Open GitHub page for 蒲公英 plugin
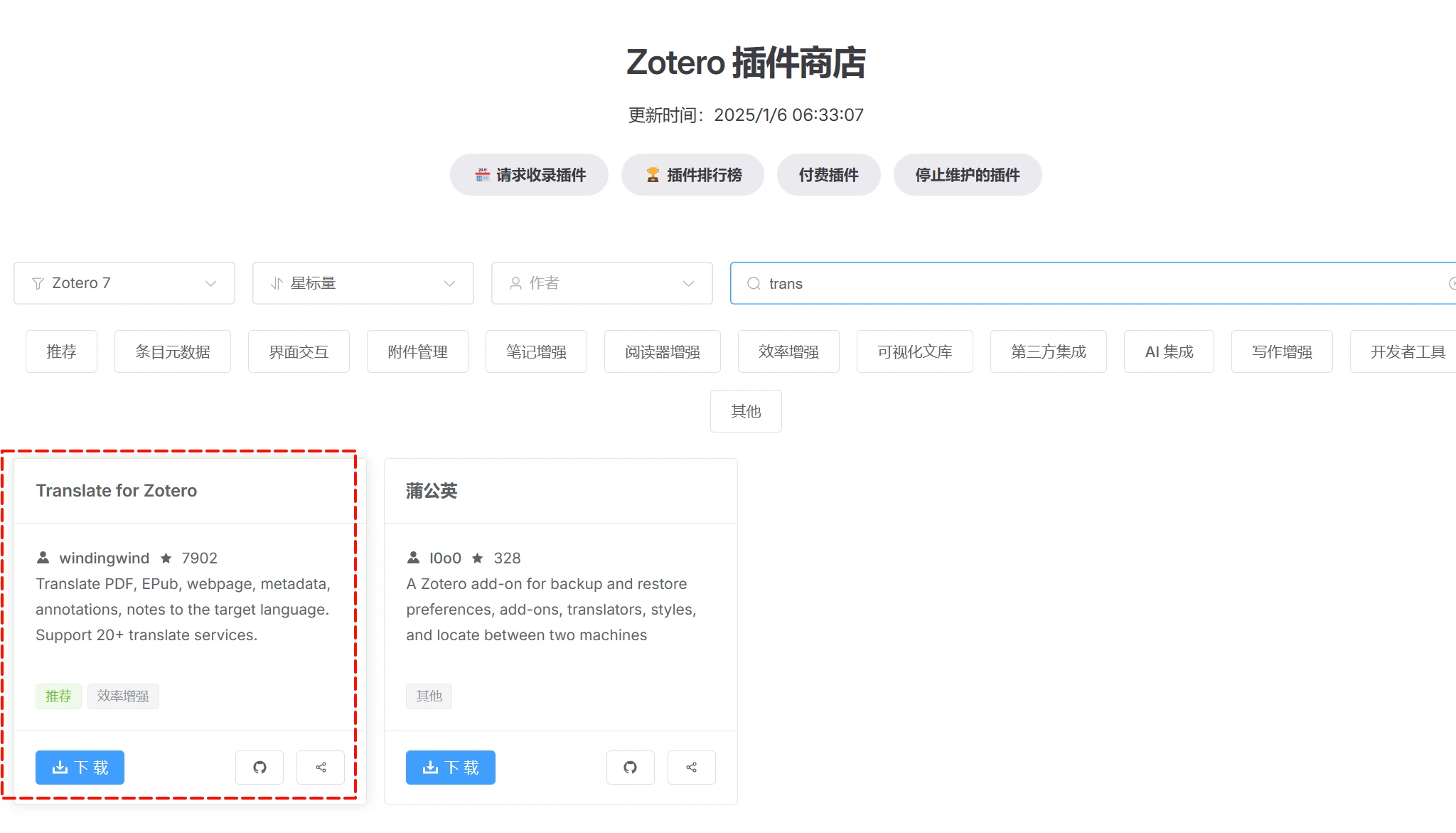Image resolution: width=1456 pixels, height=833 pixels. pos(631,768)
